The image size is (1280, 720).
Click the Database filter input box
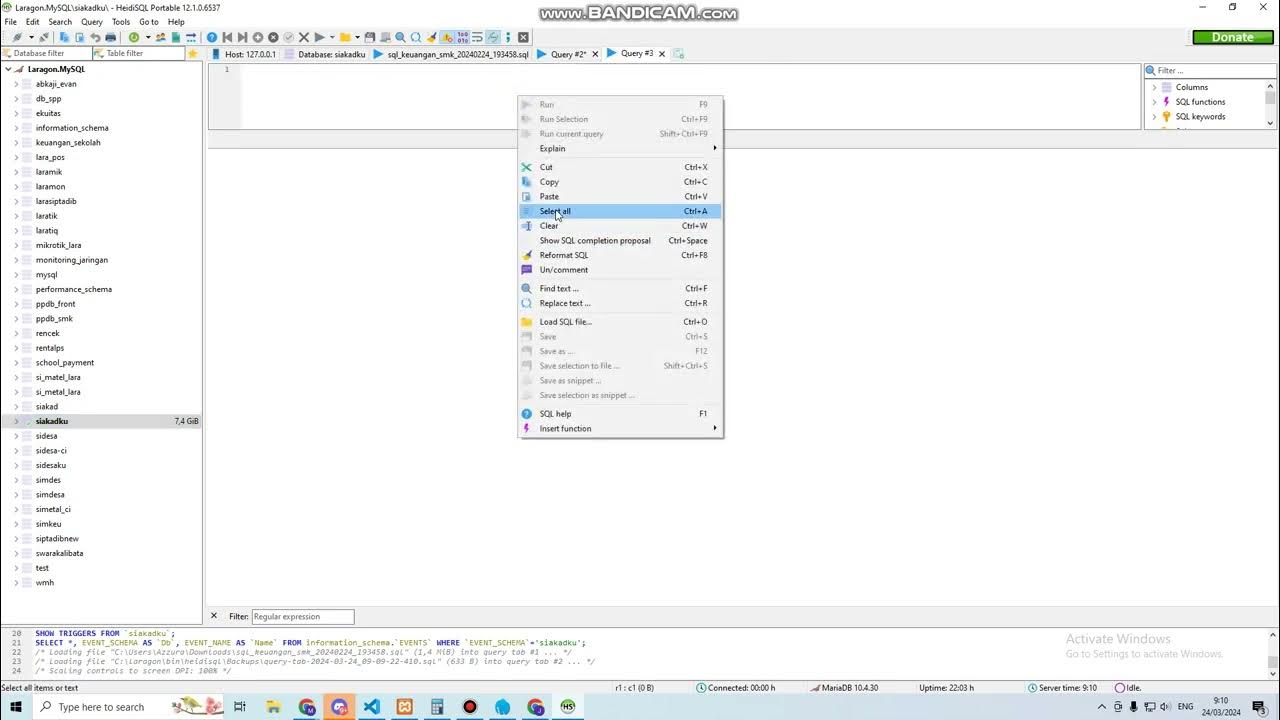45,53
